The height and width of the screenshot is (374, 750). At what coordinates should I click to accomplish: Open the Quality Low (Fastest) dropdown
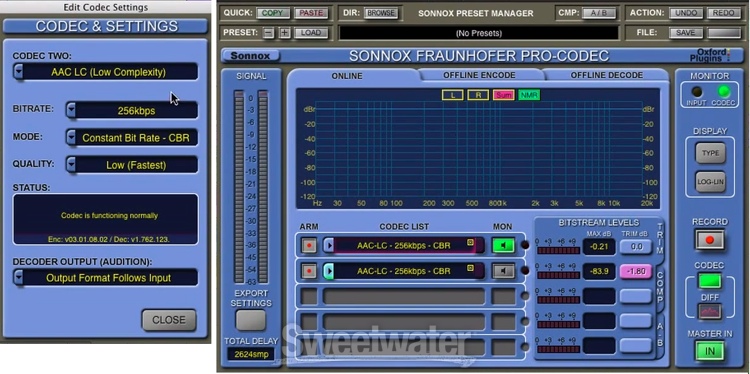132,165
